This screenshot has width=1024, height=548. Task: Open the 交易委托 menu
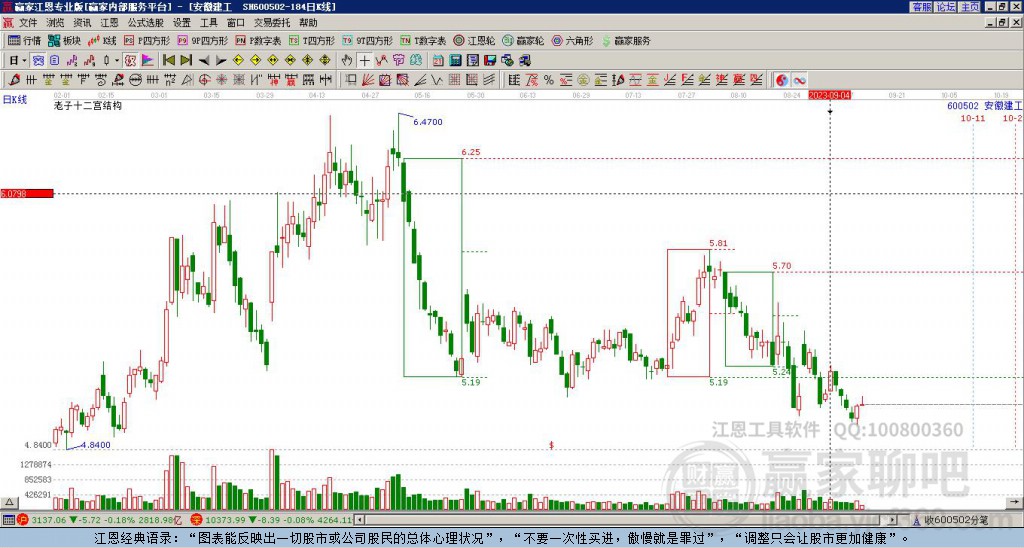point(272,22)
